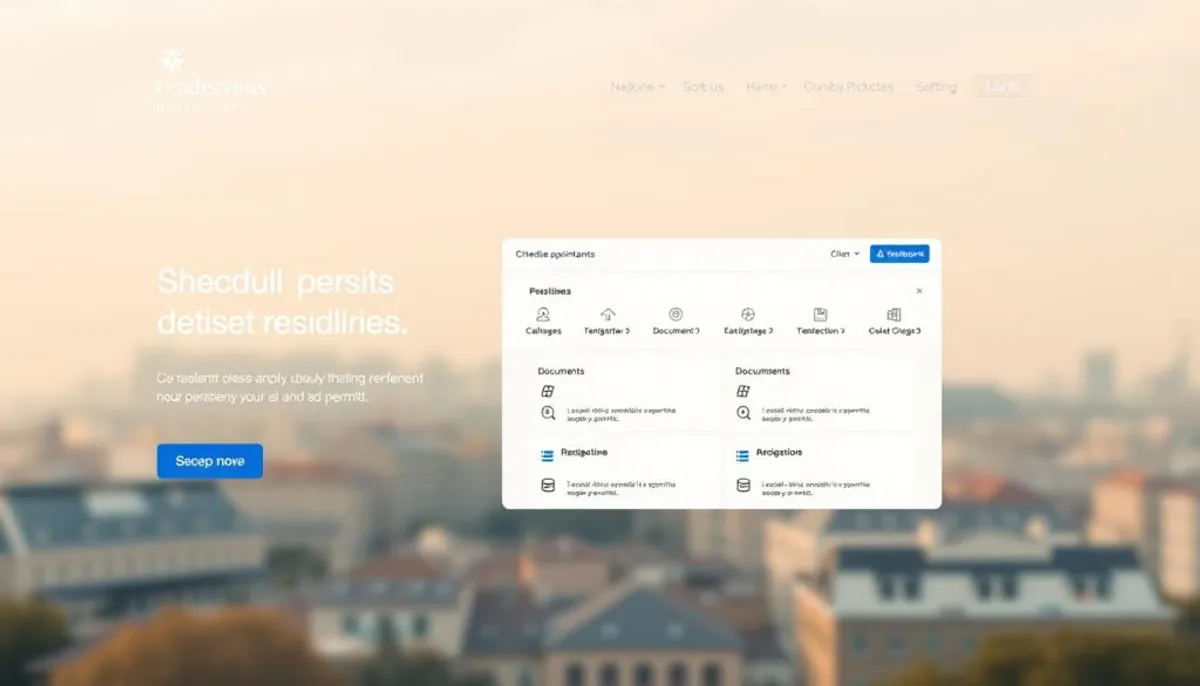Select the Tenfection page icon
This screenshot has height=686, width=1200.
820,313
